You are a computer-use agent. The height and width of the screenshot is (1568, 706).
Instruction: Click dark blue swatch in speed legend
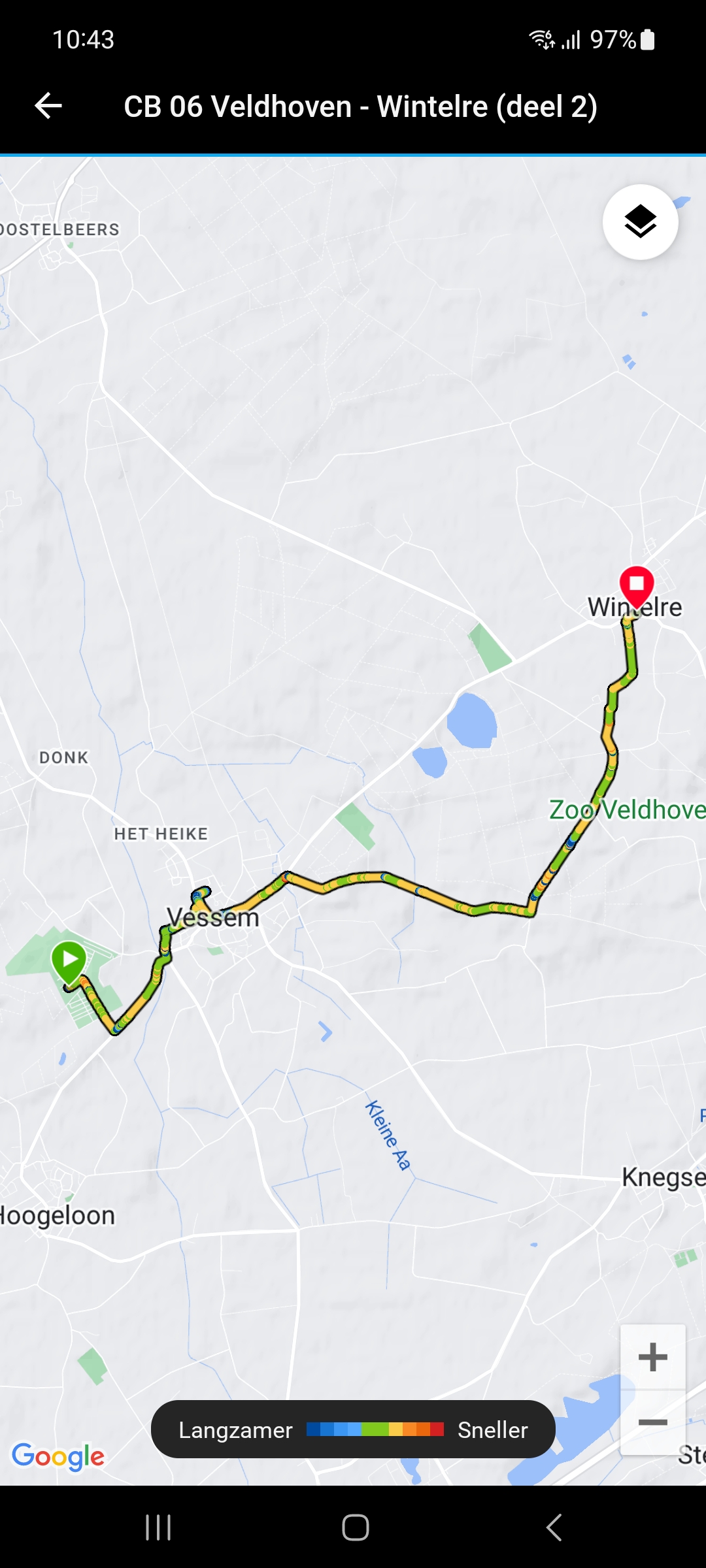pos(313,1429)
